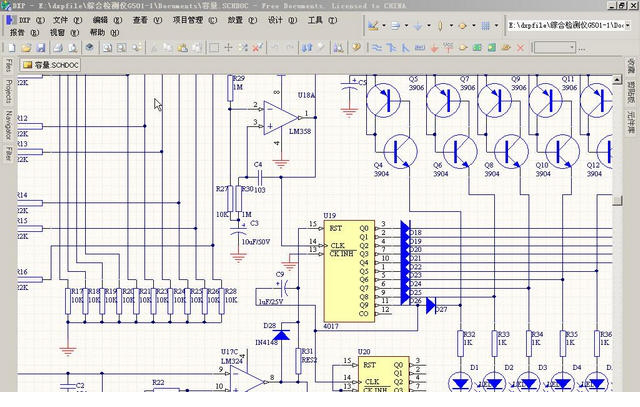The width and height of the screenshot is (640, 407).
Task: Open the 元件库 panel tab on the right
Action: [631, 122]
